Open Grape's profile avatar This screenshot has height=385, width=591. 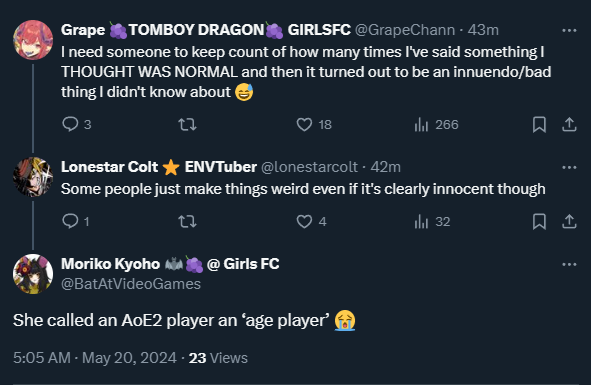33,40
